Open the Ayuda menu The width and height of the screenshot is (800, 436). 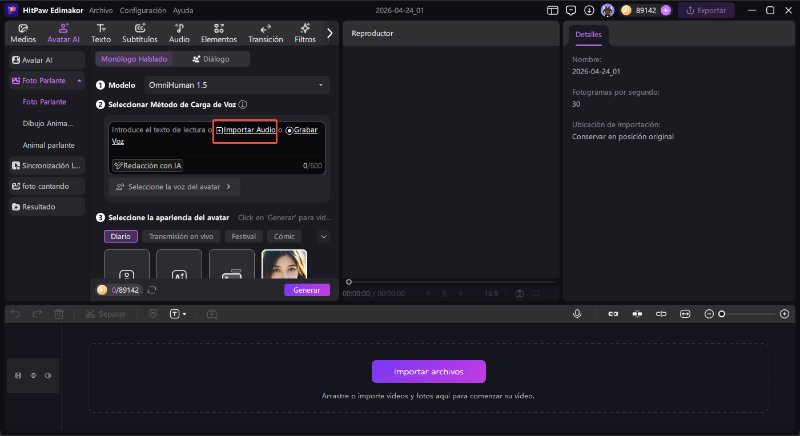(x=183, y=10)
